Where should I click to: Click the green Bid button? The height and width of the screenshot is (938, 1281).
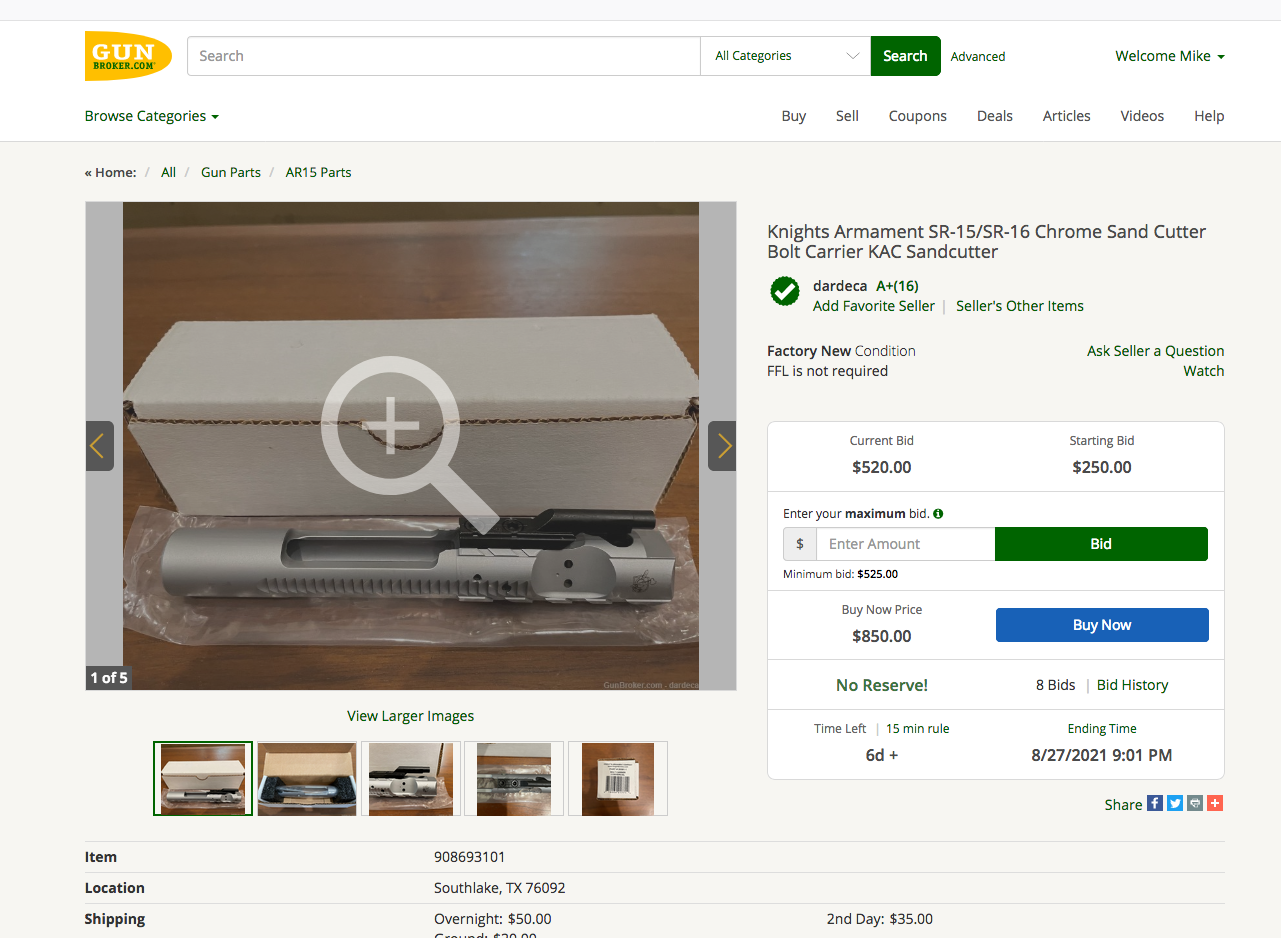click(1101, 544)
